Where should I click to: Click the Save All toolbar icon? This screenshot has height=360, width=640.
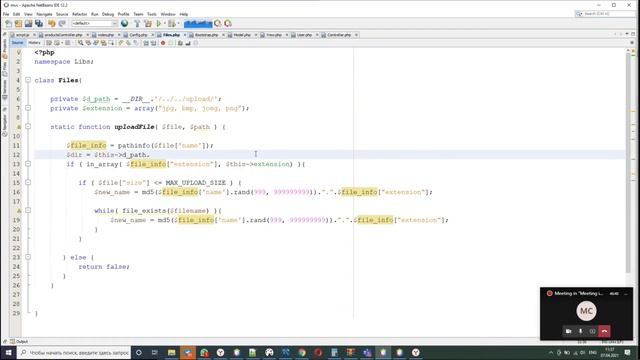pos(39,24)
